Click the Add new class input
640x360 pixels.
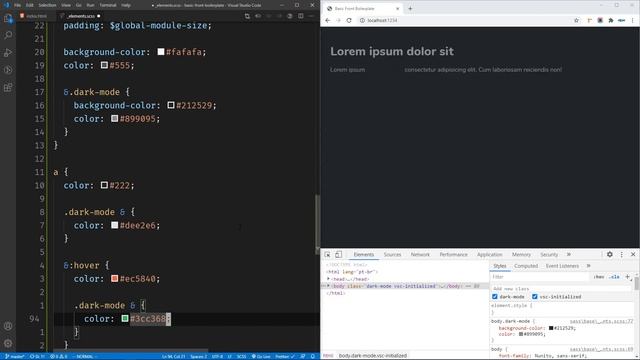tap(561, 289)
